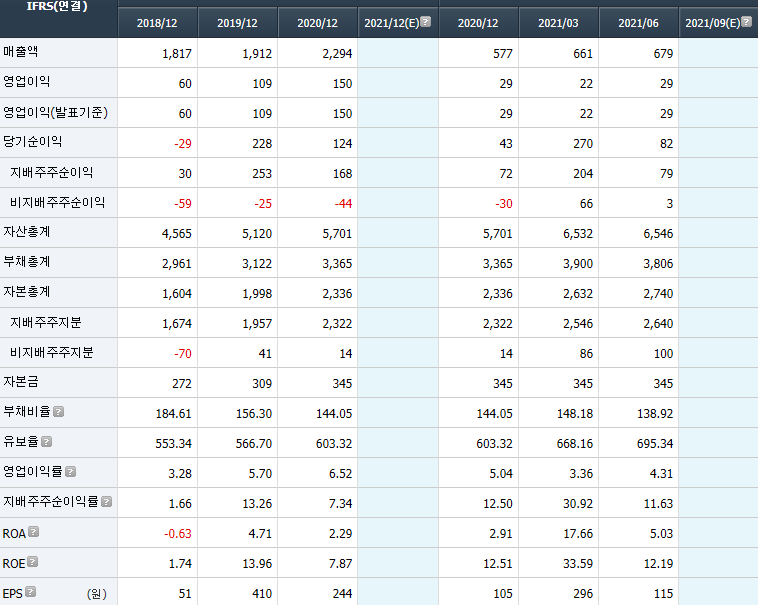Click the (원) unit label in EPS row
The width and height of the screenshot is (758, 605).
click(x=97, y=593)
